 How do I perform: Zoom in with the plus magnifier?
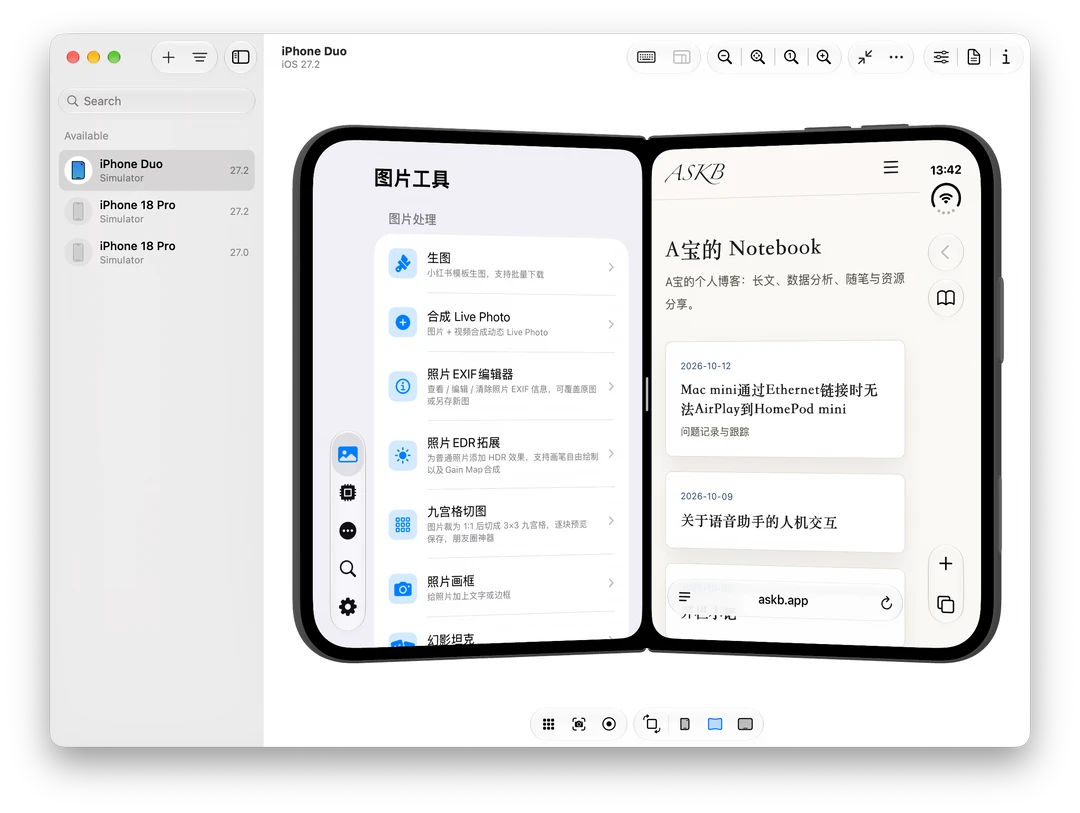pos(824,57)
